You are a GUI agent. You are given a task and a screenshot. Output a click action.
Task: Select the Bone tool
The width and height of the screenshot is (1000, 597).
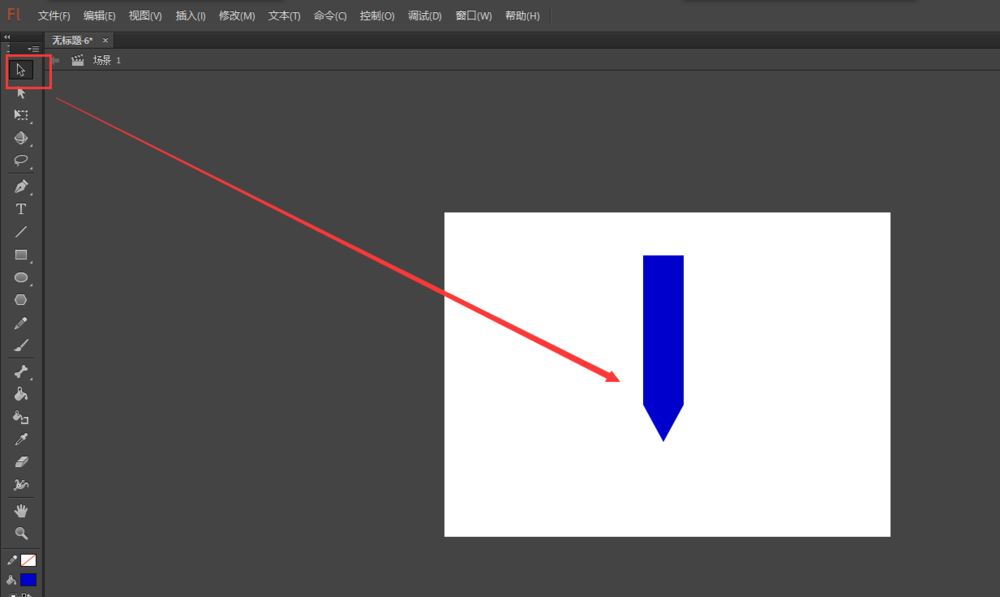coord(20,371)
